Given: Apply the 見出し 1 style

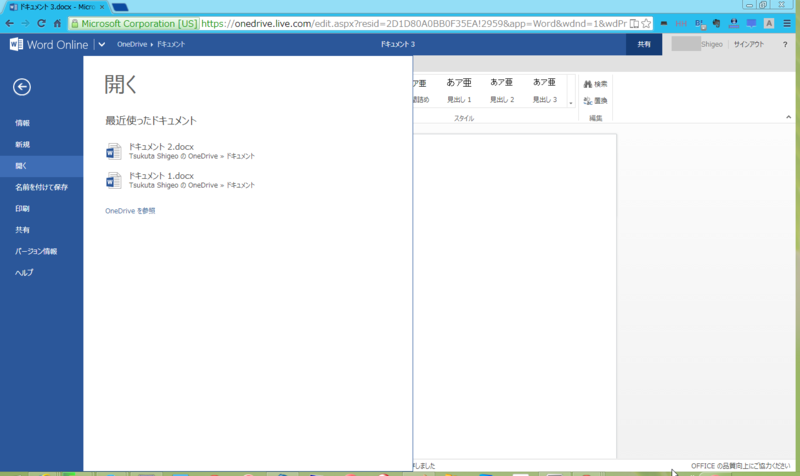Looking at the screenshot, I should click(x=459, y=90).
